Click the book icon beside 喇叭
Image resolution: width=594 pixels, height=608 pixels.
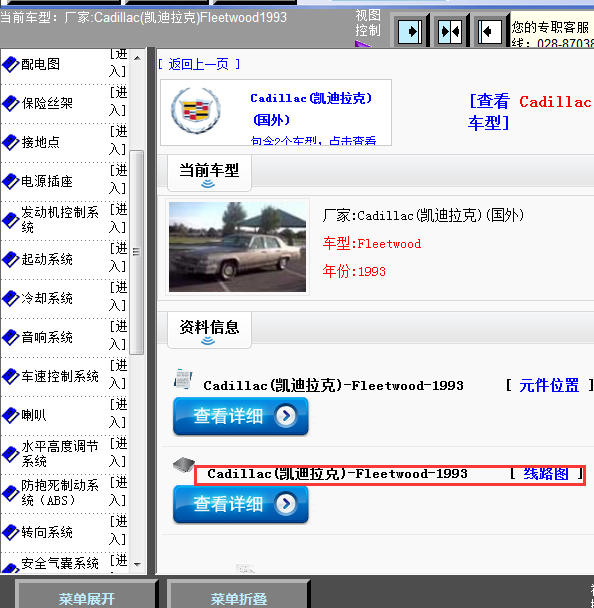(x=10, y=415)
